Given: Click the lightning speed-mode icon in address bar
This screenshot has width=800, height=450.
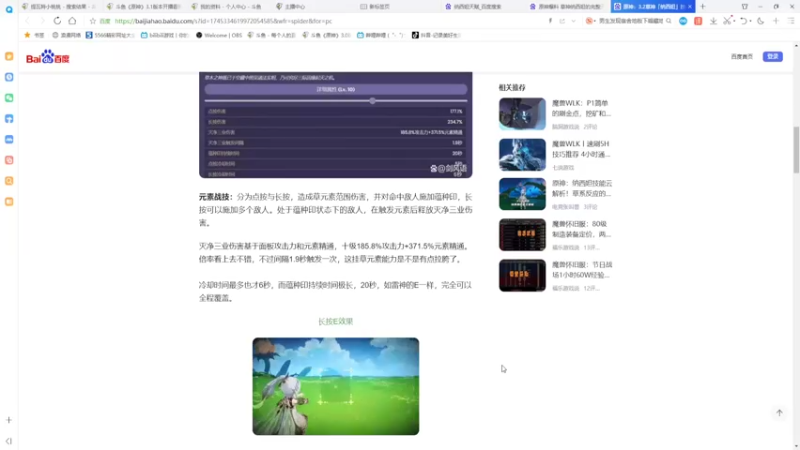Looking at the screenshot, I should 550,21.
